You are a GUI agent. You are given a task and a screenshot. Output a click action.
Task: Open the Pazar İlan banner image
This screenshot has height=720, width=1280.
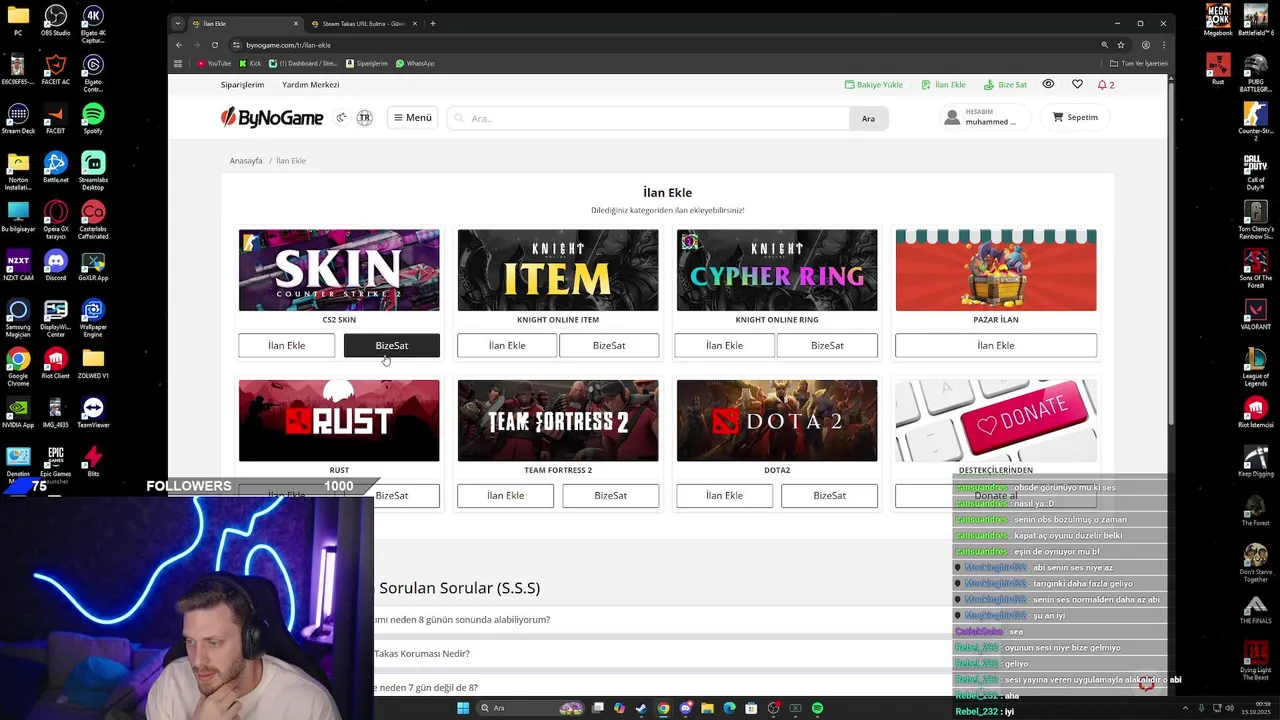click(996, 270)
